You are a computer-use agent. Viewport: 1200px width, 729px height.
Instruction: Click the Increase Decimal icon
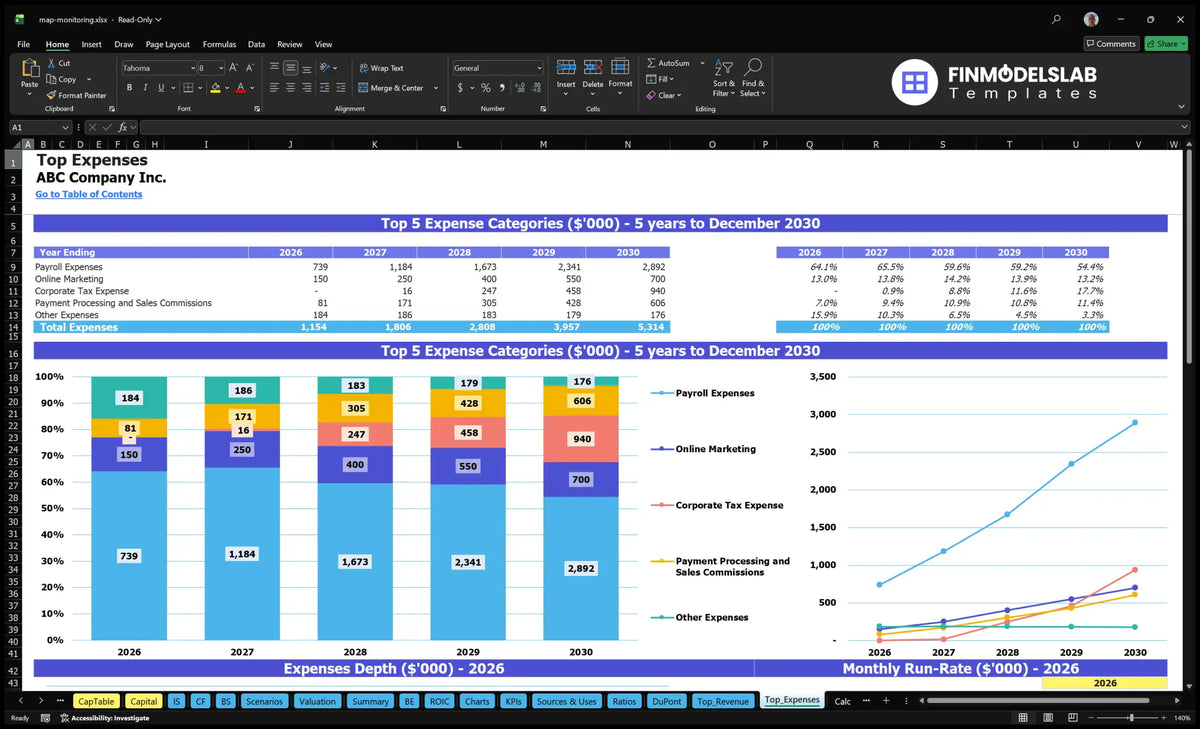(x=520, y=88)
